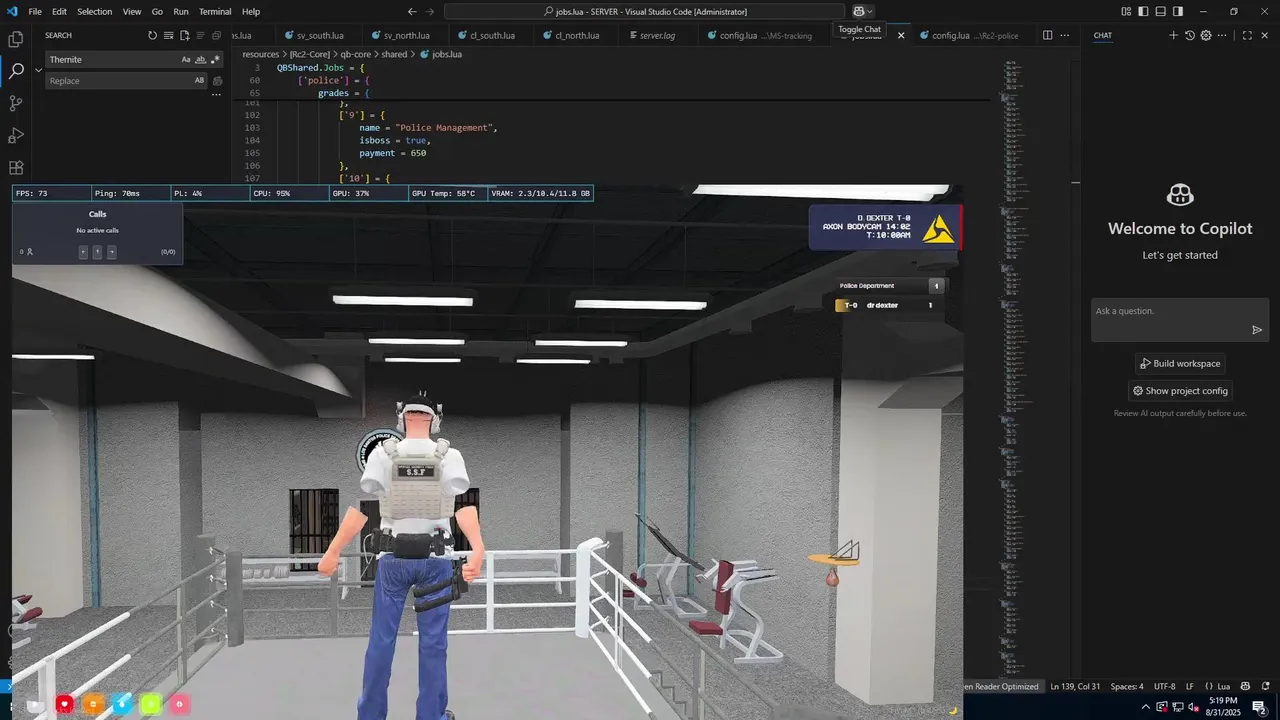Click view as tree icon in Search panel
The height and width of the screenshot is (720, 1280).
201,35
